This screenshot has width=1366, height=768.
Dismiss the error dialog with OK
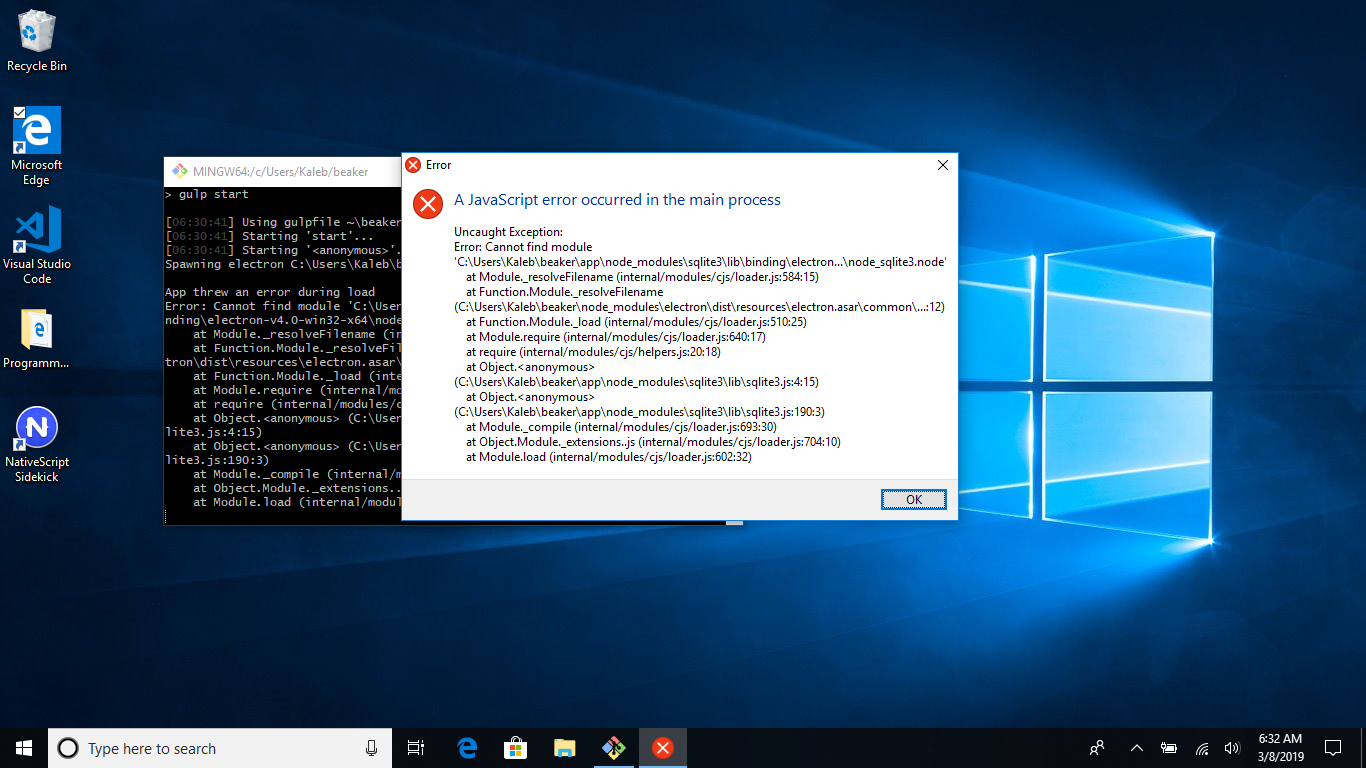(912, 499)
